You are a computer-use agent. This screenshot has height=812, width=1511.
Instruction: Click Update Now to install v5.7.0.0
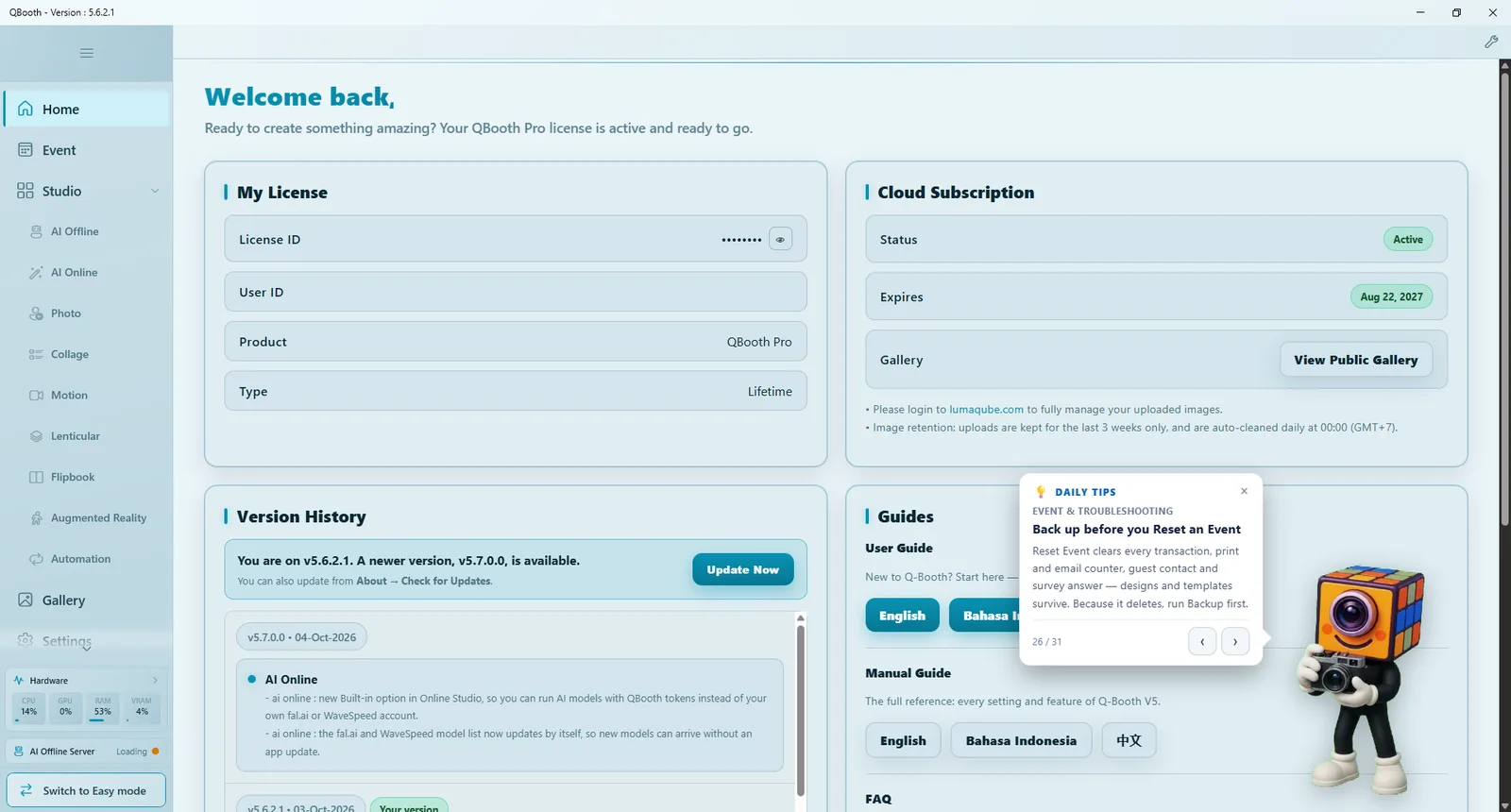pyautogui.click(x=742, y=569)
